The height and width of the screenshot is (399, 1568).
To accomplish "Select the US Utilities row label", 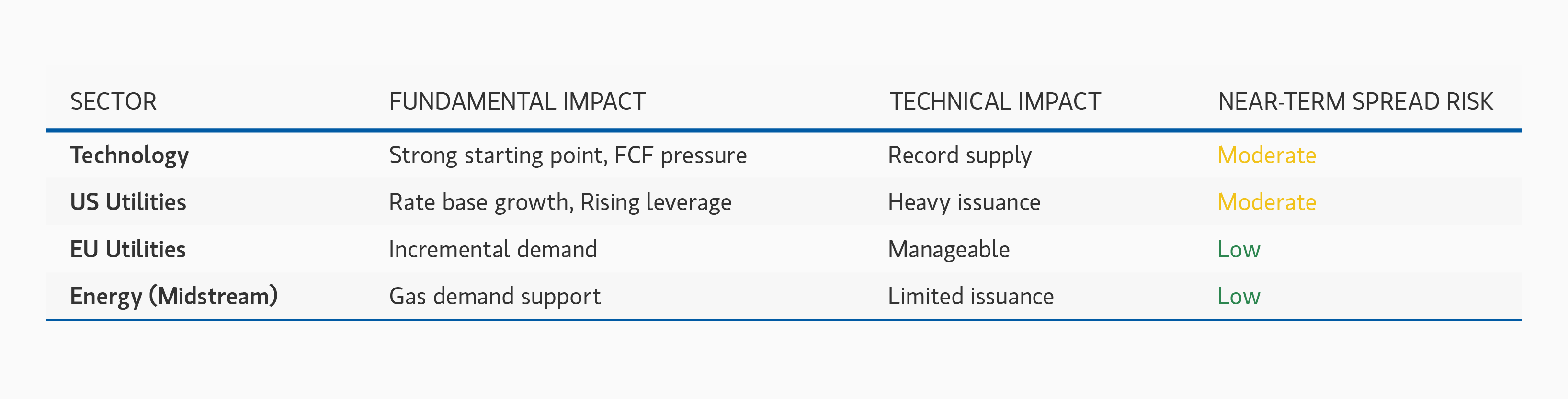I will [128, 202].
